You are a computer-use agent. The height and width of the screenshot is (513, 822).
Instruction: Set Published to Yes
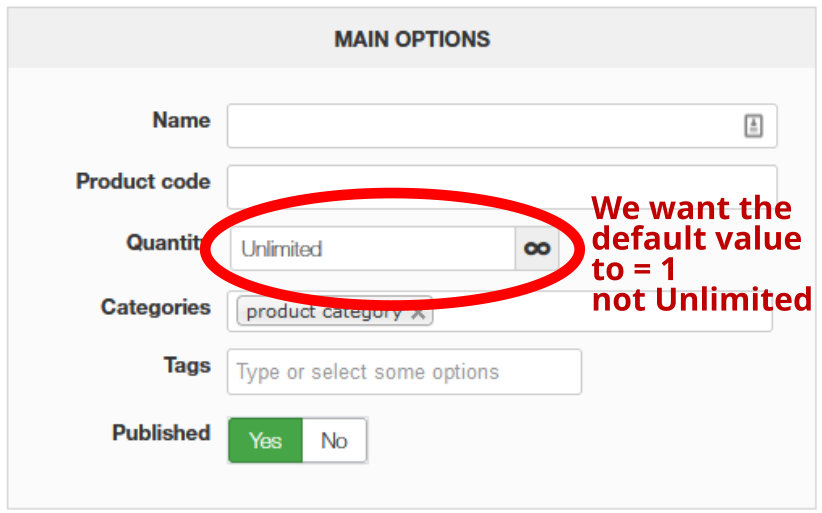[x=265, y=440]
